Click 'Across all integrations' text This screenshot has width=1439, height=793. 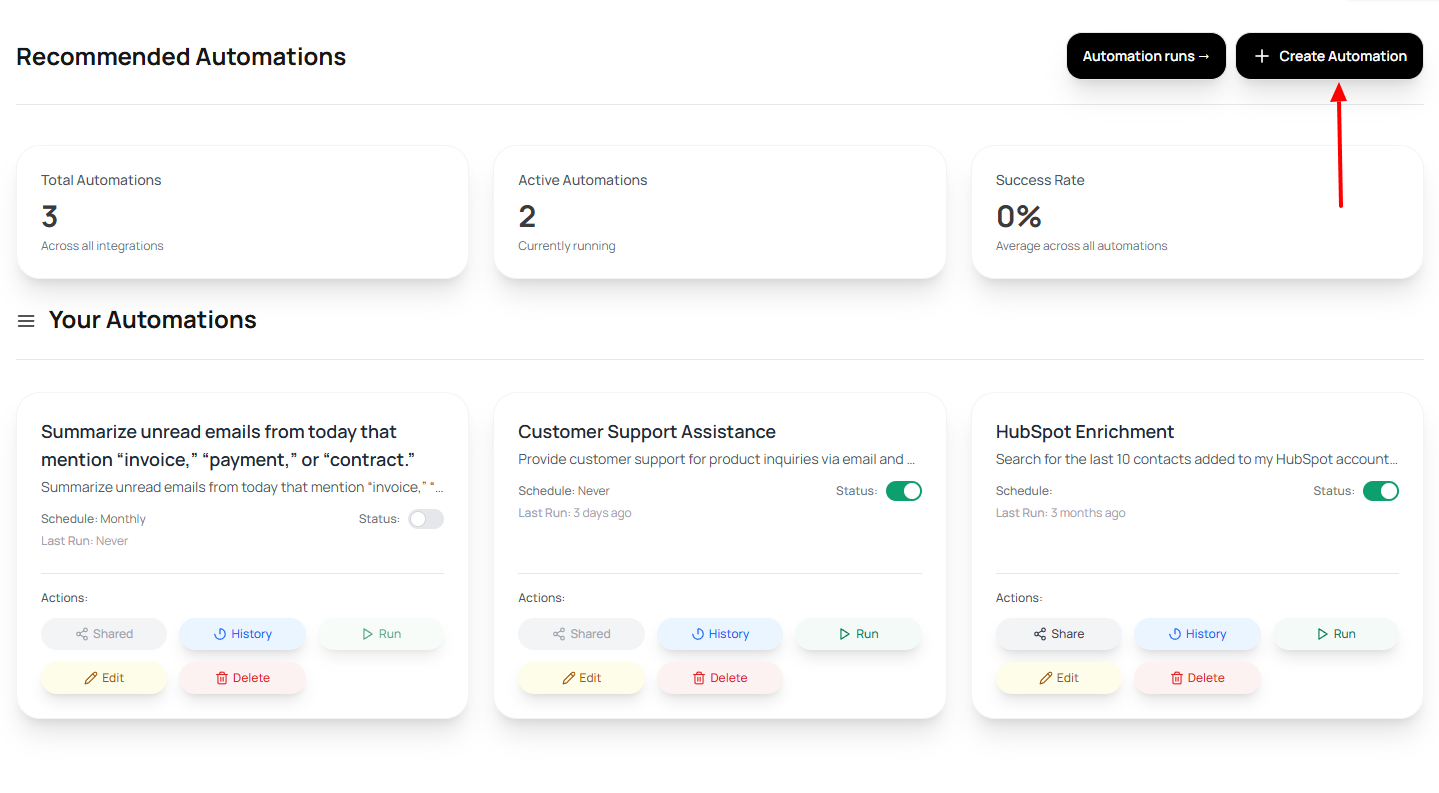click(102, 246)
